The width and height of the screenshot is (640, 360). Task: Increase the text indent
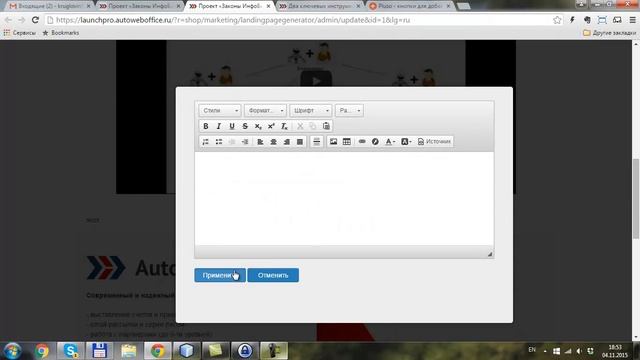(x=245, y=142)
